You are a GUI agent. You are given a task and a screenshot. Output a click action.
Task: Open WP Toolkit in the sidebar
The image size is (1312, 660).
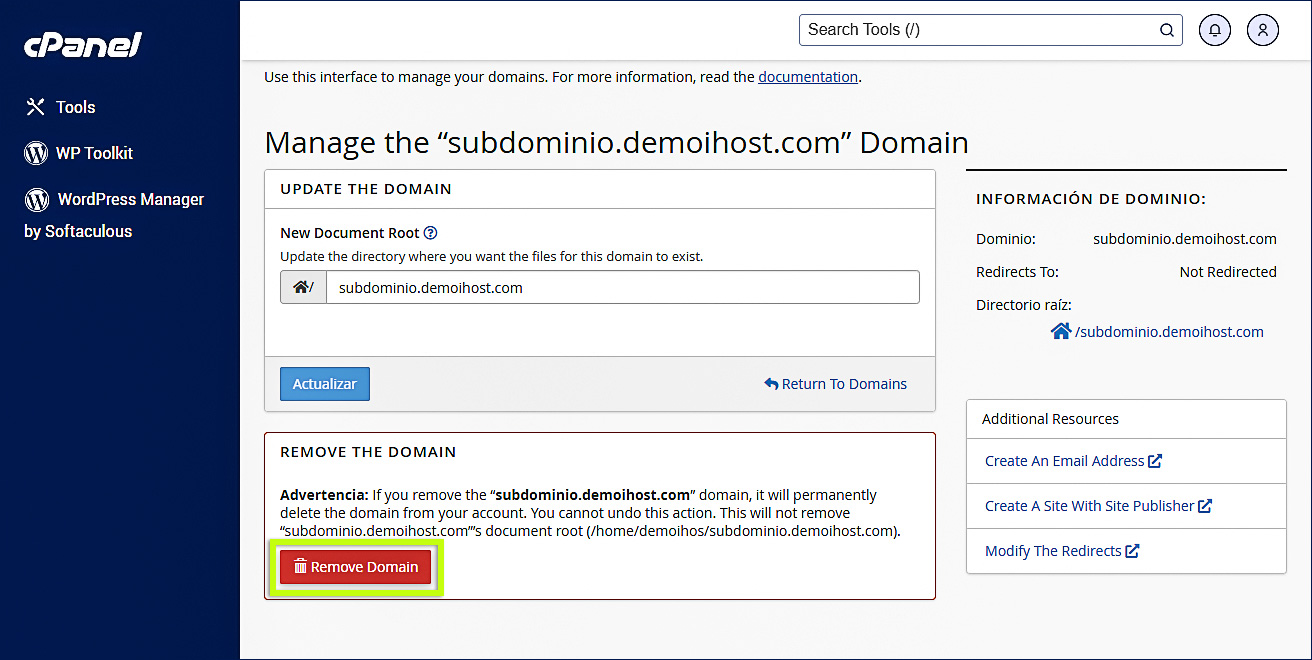[x=79, y=153]
